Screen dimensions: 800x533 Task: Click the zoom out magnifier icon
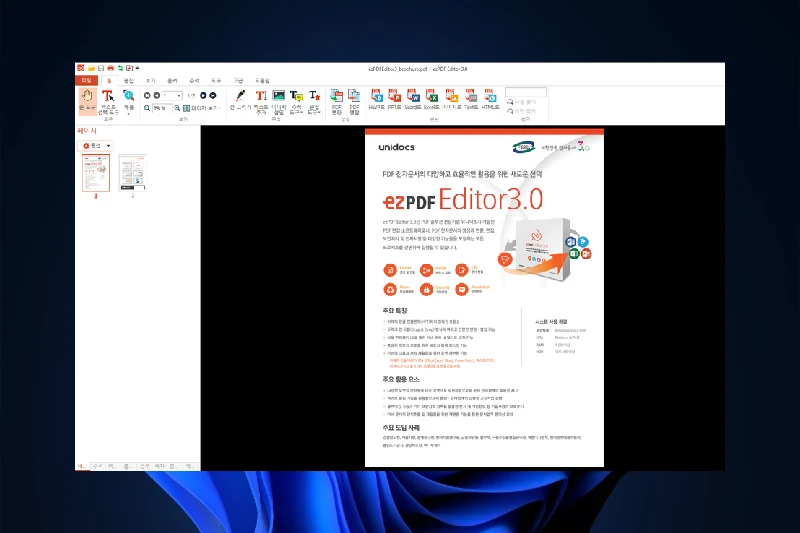(x=147, y=108)
